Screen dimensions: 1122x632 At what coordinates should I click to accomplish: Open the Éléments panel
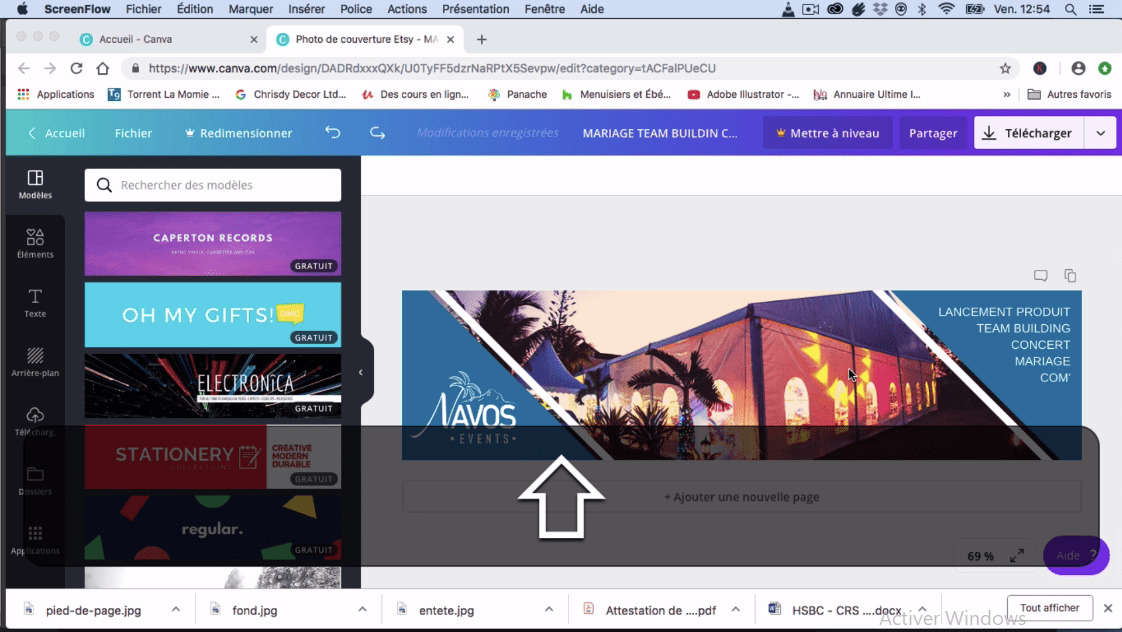tap(35, 243)
